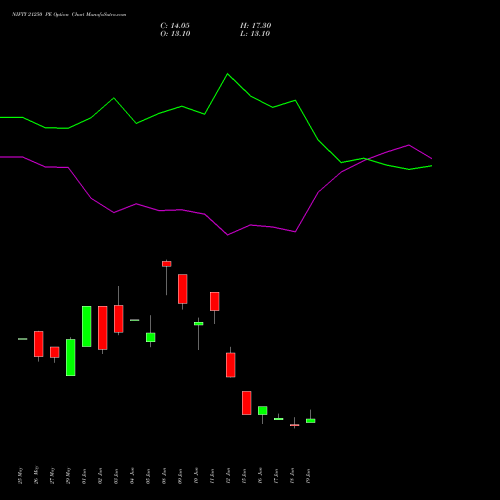This screenshot has height=500, width=500.
Task: Select the tall green candle above 01 Jun
Action: (87, 326)
